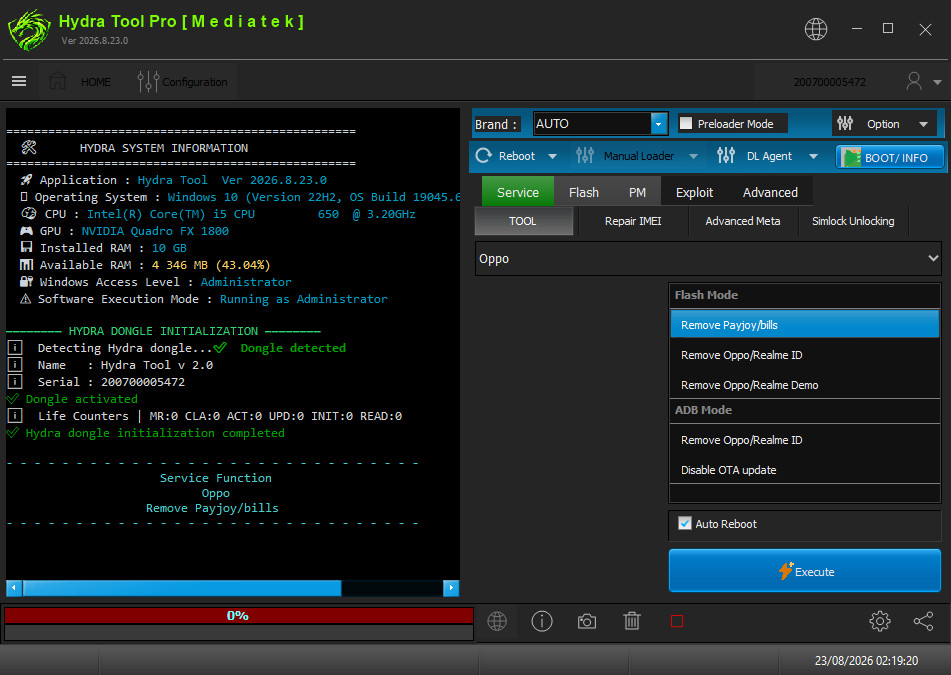This screenshot has width=951, height=675.
Task: Click the log scrollbar left arrow
Action: [x=13, y=588]
